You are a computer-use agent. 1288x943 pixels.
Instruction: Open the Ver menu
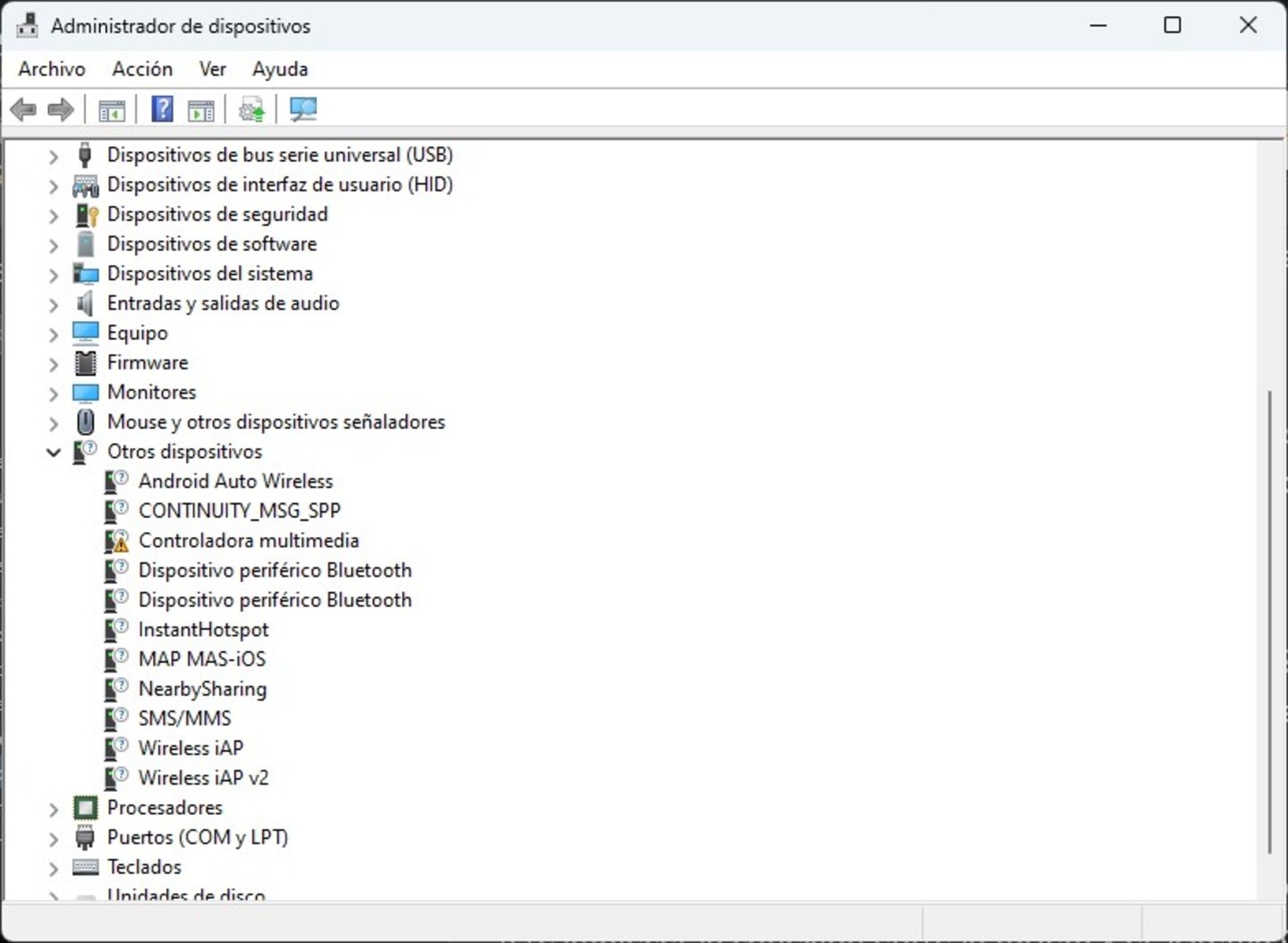click(x=212, y=69)
